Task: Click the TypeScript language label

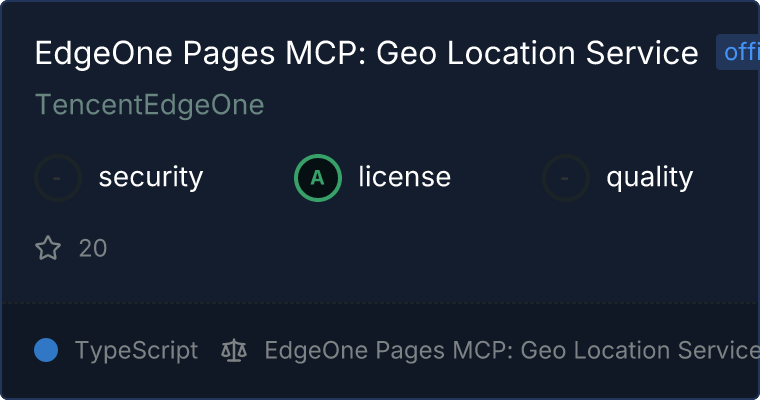Action: [137, 350]
